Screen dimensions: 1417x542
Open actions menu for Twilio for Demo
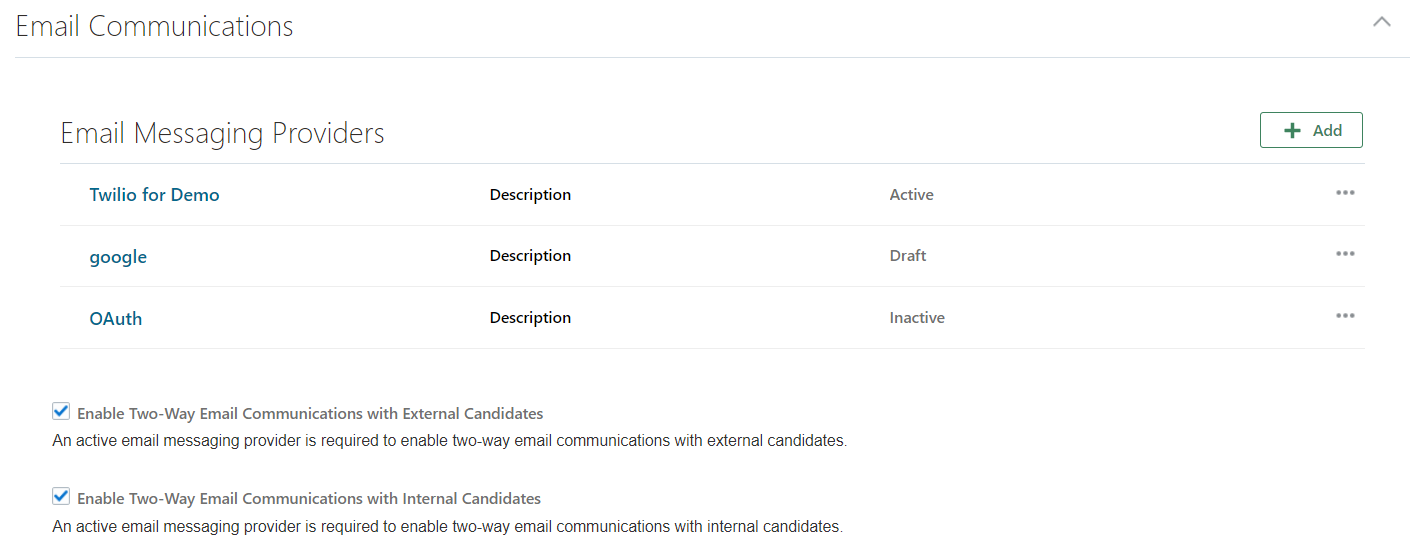click(x=1345, y=193)
